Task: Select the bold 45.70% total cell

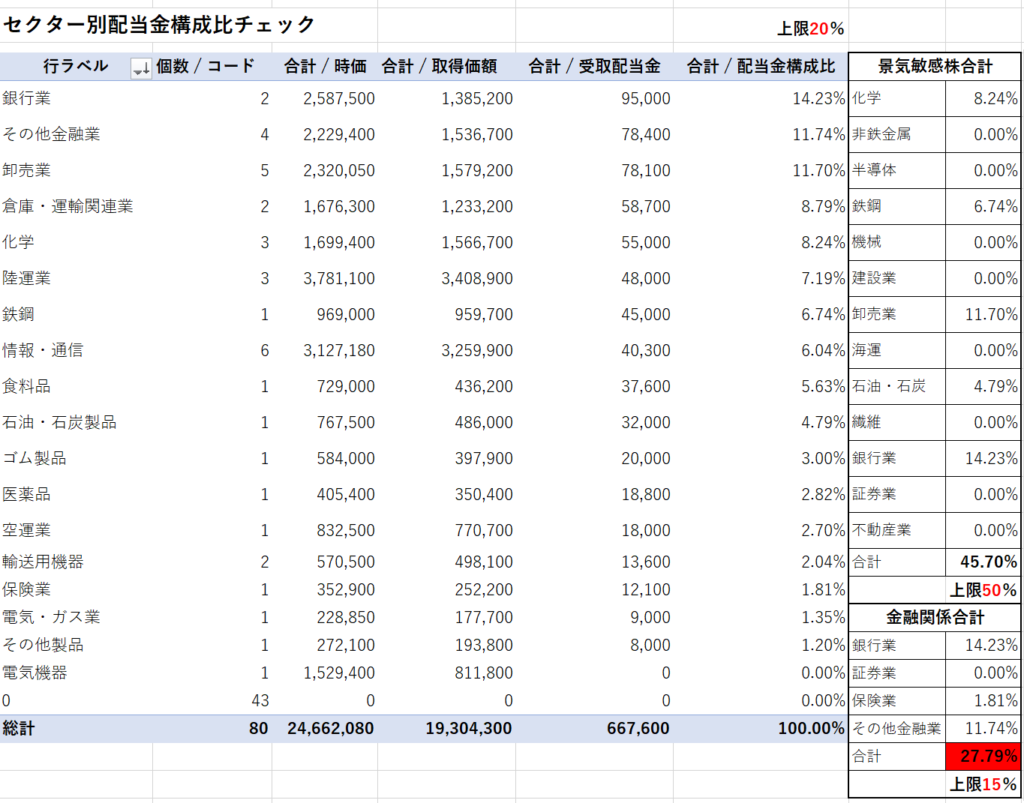Action: tap(983, 562)
